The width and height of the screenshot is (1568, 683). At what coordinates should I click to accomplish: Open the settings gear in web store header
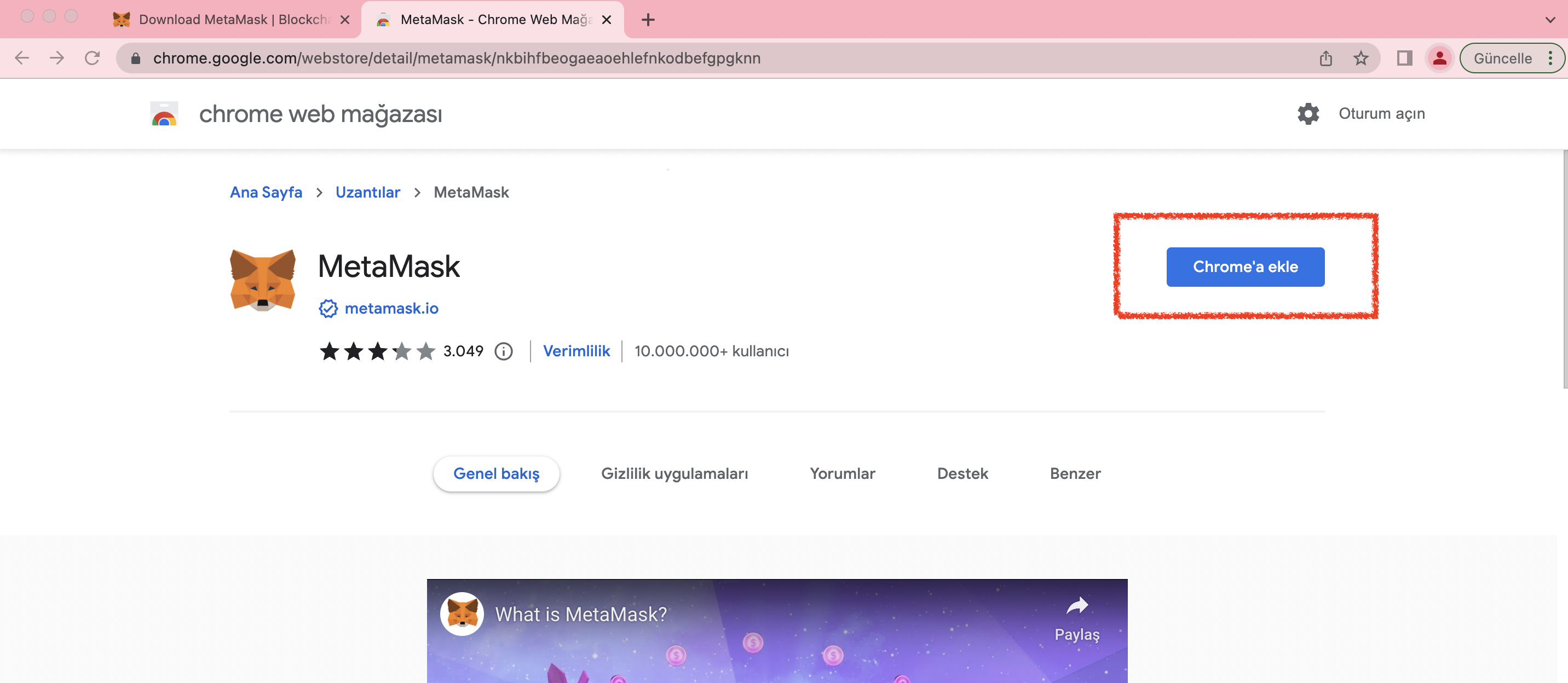point(1308,114)
